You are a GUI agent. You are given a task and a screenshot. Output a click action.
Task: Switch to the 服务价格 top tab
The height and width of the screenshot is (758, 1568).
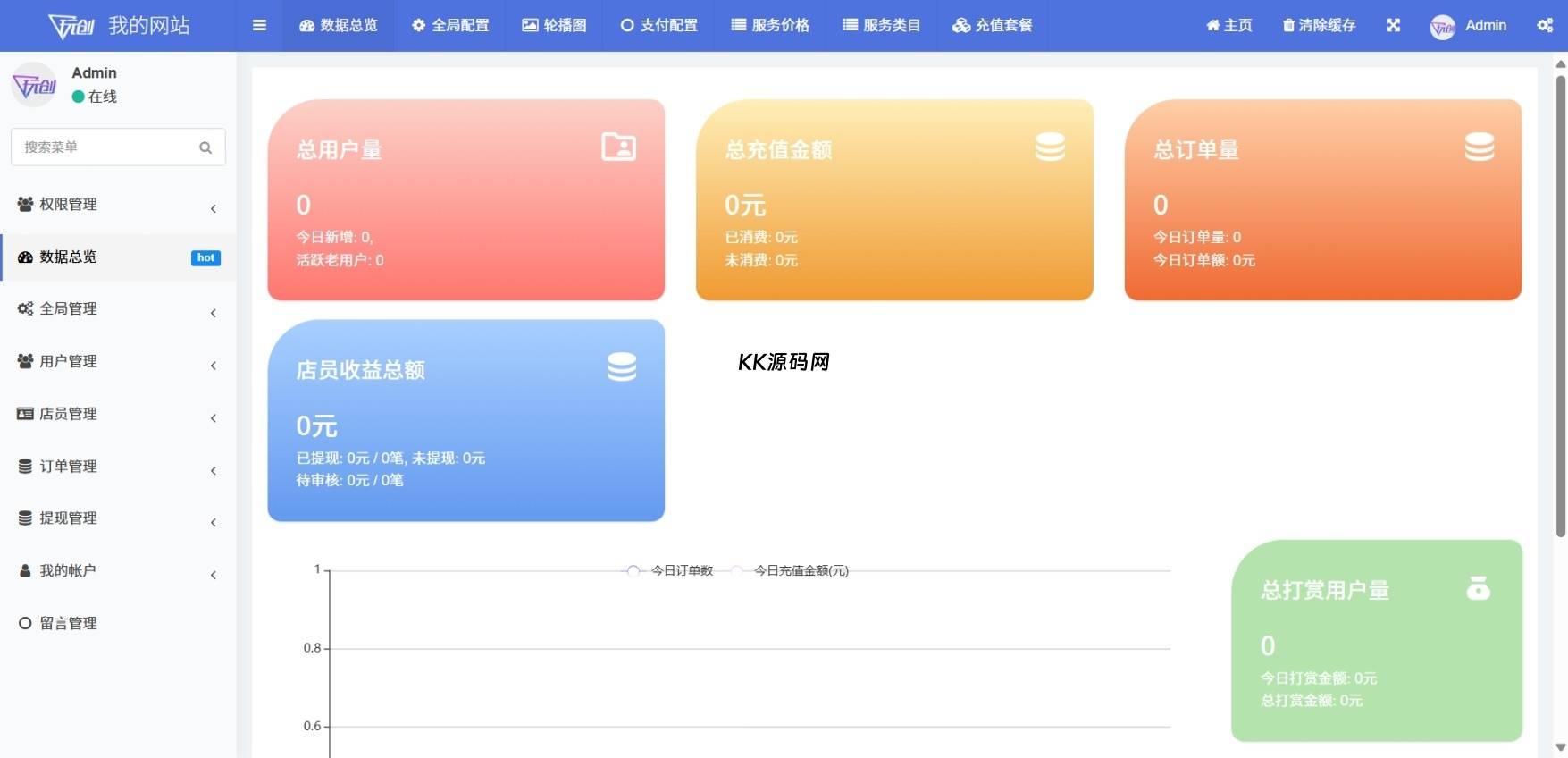click(770, 25)
